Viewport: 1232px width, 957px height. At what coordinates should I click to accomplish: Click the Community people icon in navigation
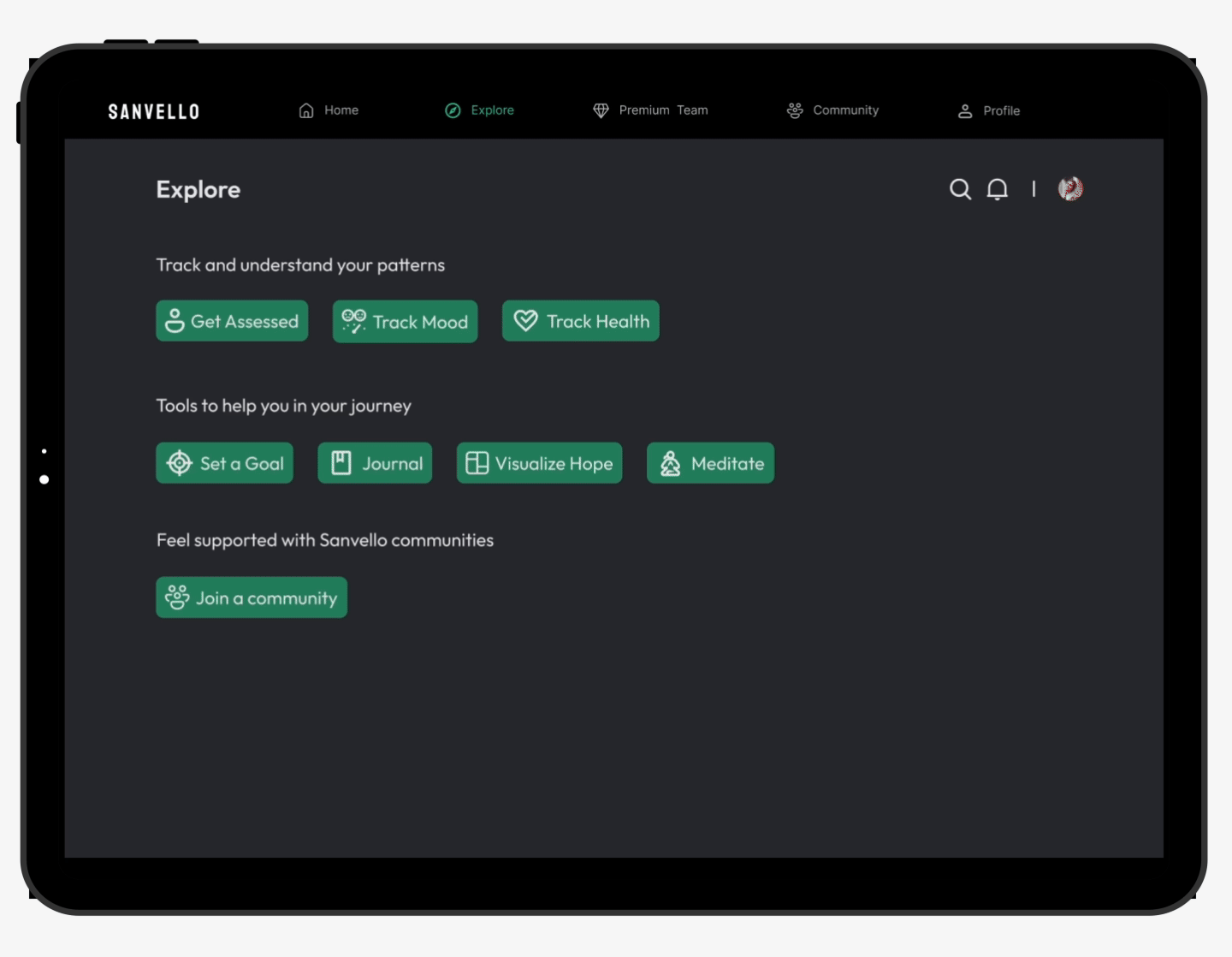[794, 110]
